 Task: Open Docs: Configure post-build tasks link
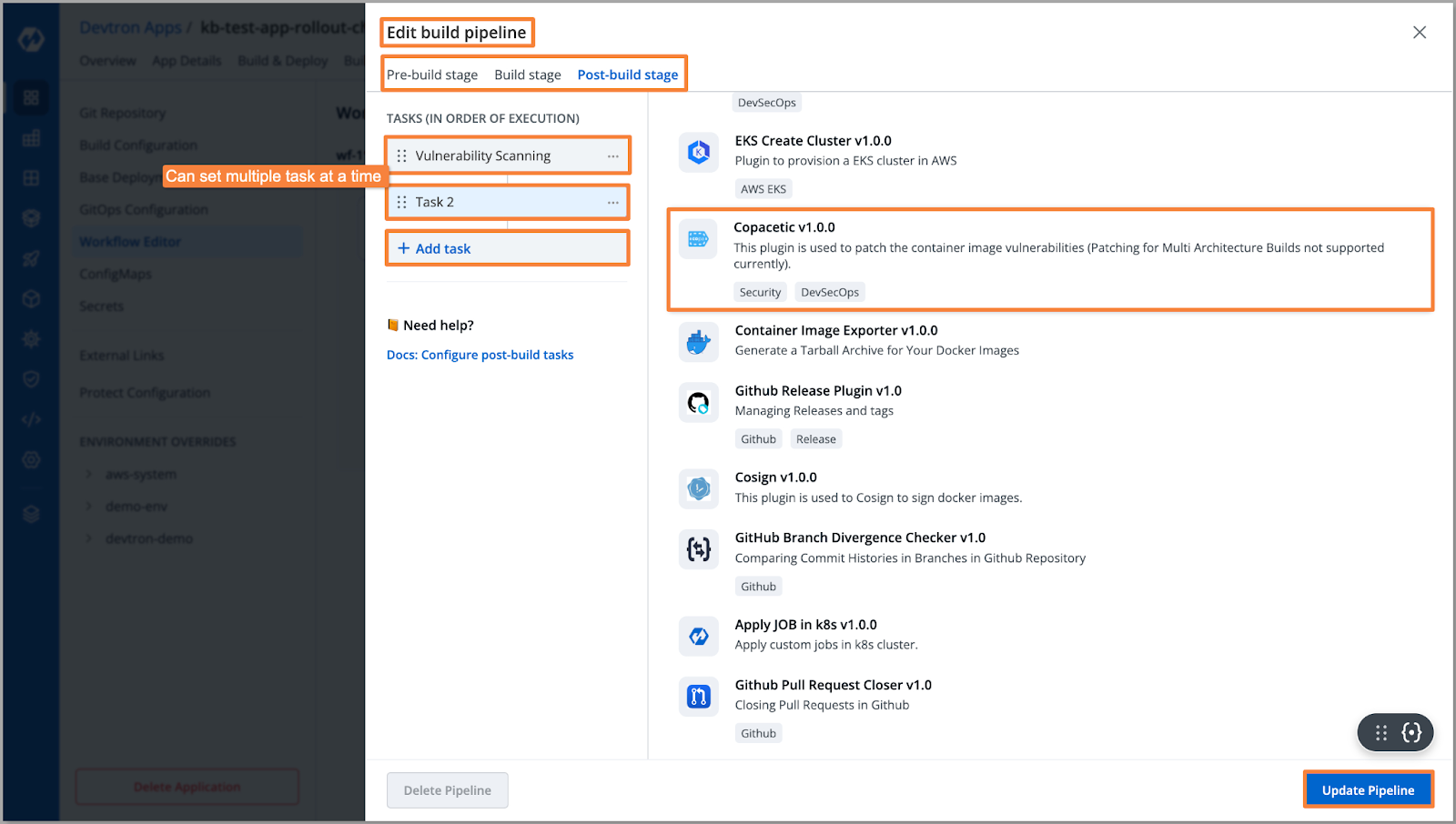click(480, 355)
